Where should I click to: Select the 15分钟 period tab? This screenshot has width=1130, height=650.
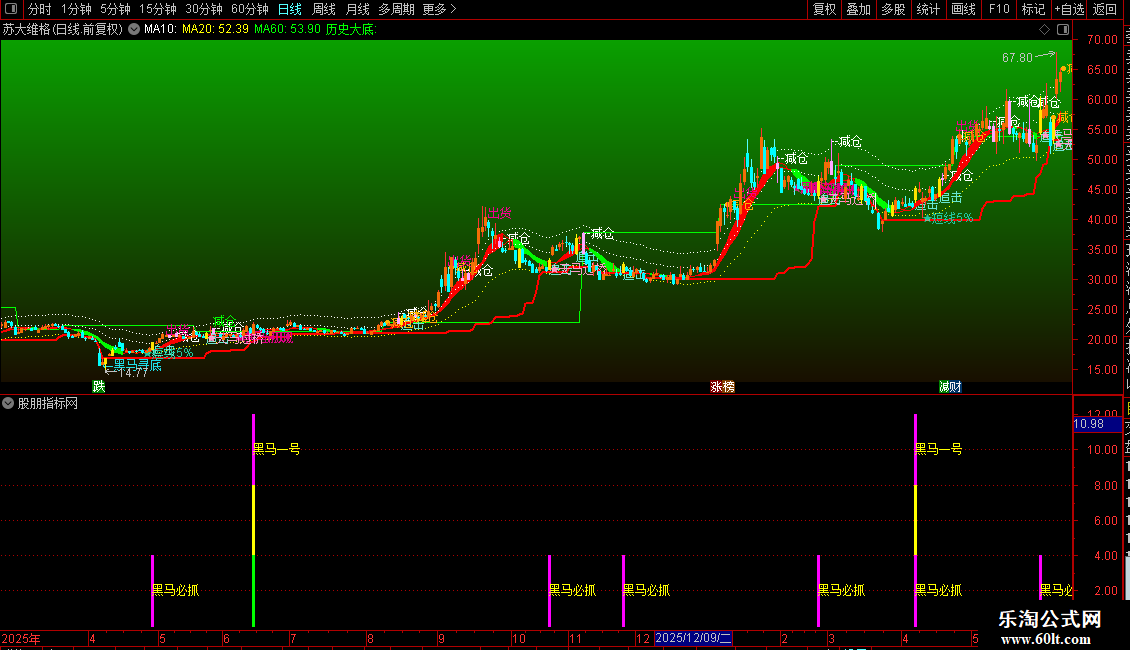[158, 9]
